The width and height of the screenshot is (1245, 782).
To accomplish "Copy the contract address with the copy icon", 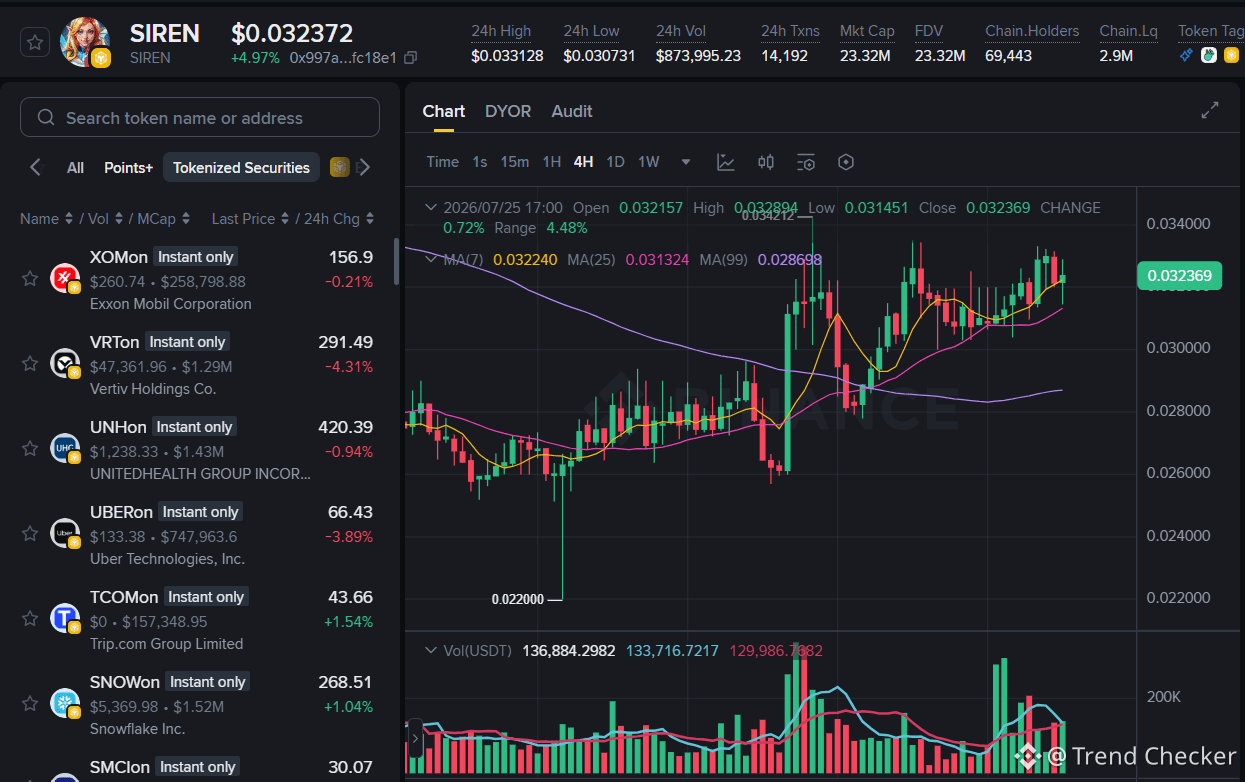I will (x=411, y=58).
